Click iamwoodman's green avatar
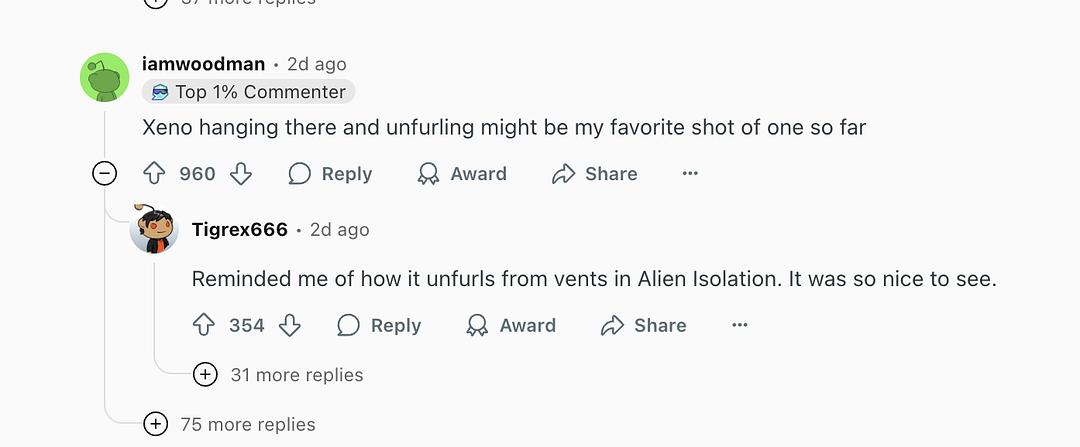 point(105,77)
